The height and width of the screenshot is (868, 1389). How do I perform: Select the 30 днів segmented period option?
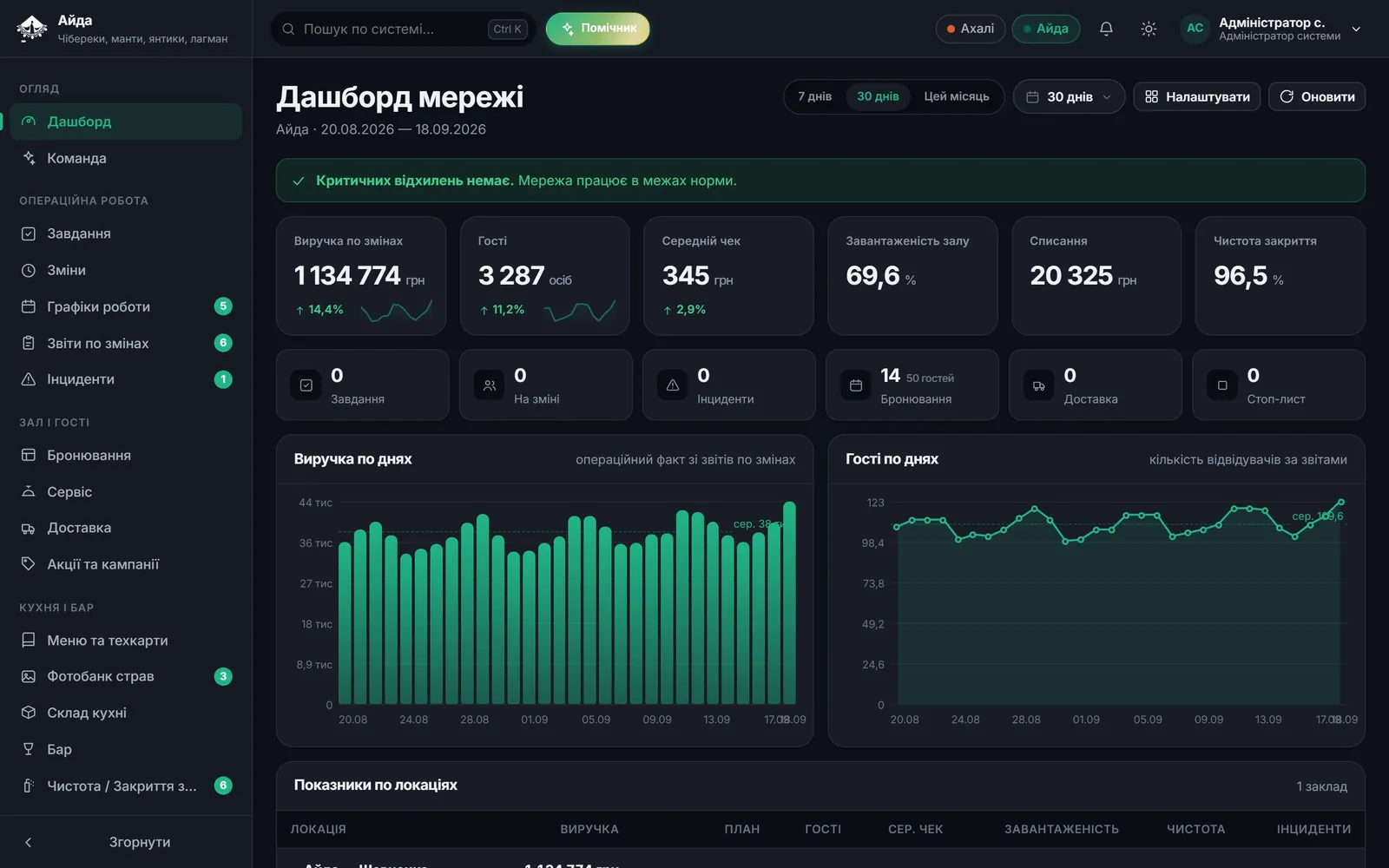(x=878, y=96)
